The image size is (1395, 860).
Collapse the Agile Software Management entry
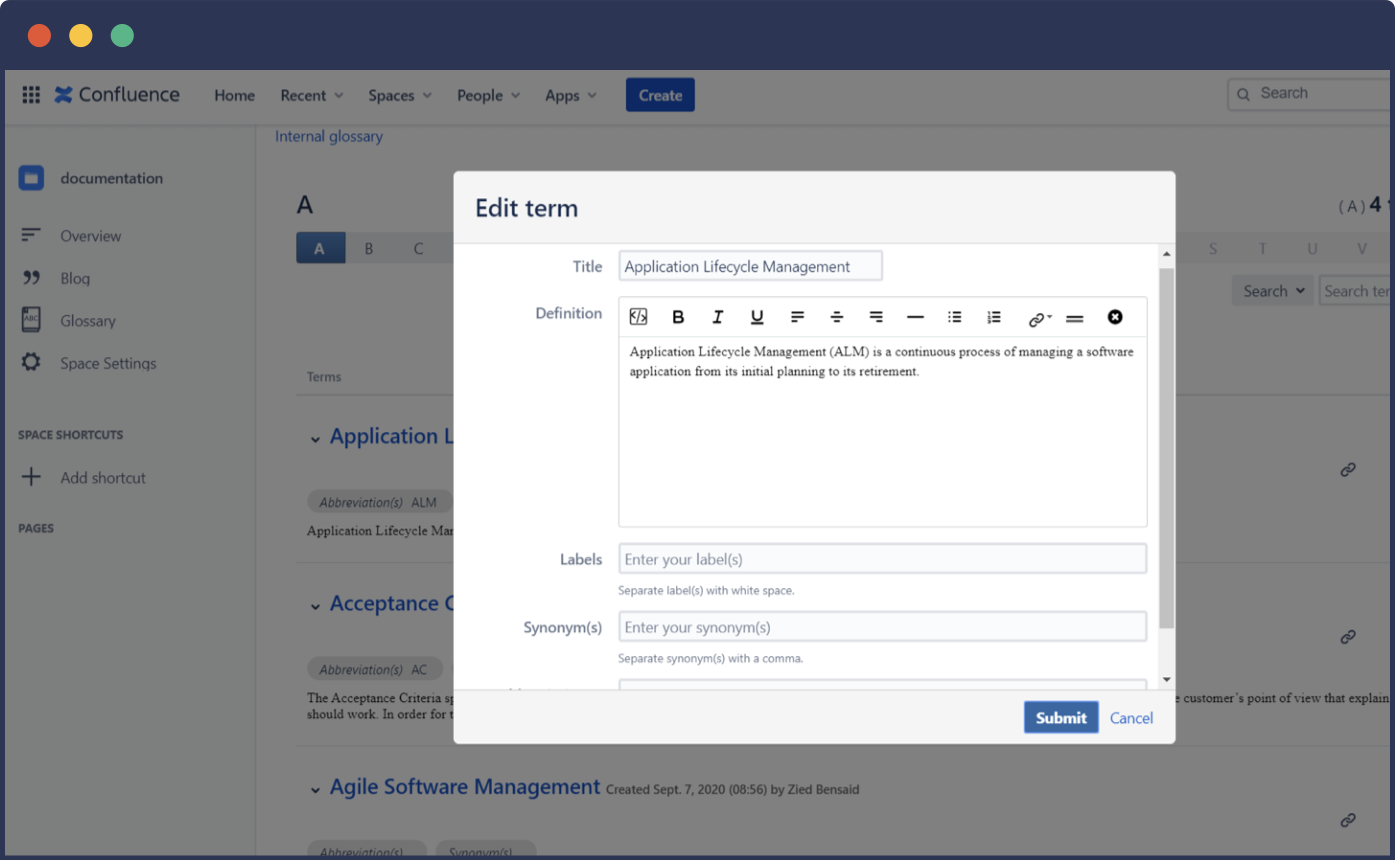pos(315,790)
